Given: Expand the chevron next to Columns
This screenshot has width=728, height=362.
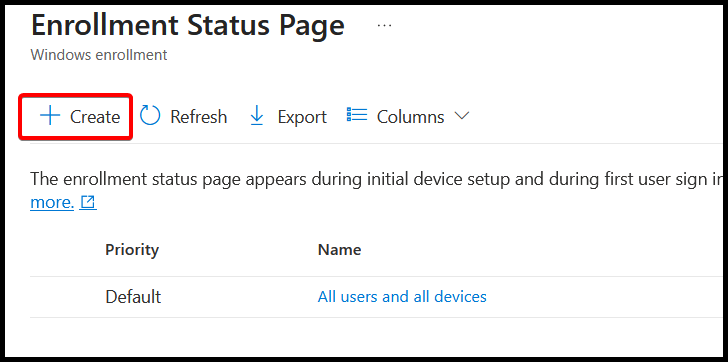Looking at the screenshot, I should click(x=462, y=116).
